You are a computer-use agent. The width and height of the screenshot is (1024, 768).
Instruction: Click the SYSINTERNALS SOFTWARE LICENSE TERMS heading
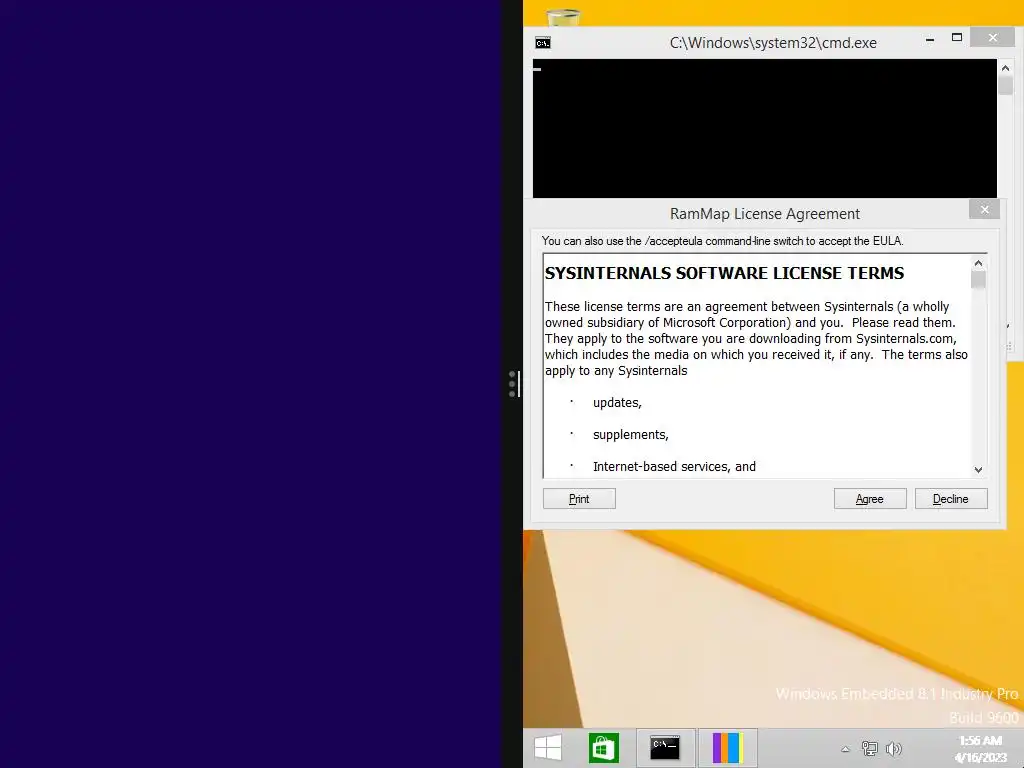[x=724, y=273]
